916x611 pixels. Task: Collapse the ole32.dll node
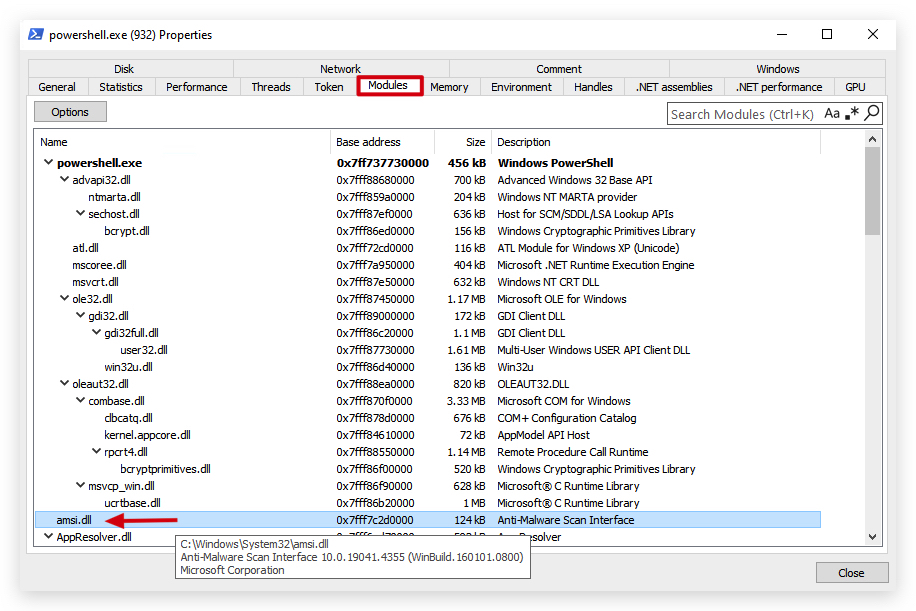(64, 298)
